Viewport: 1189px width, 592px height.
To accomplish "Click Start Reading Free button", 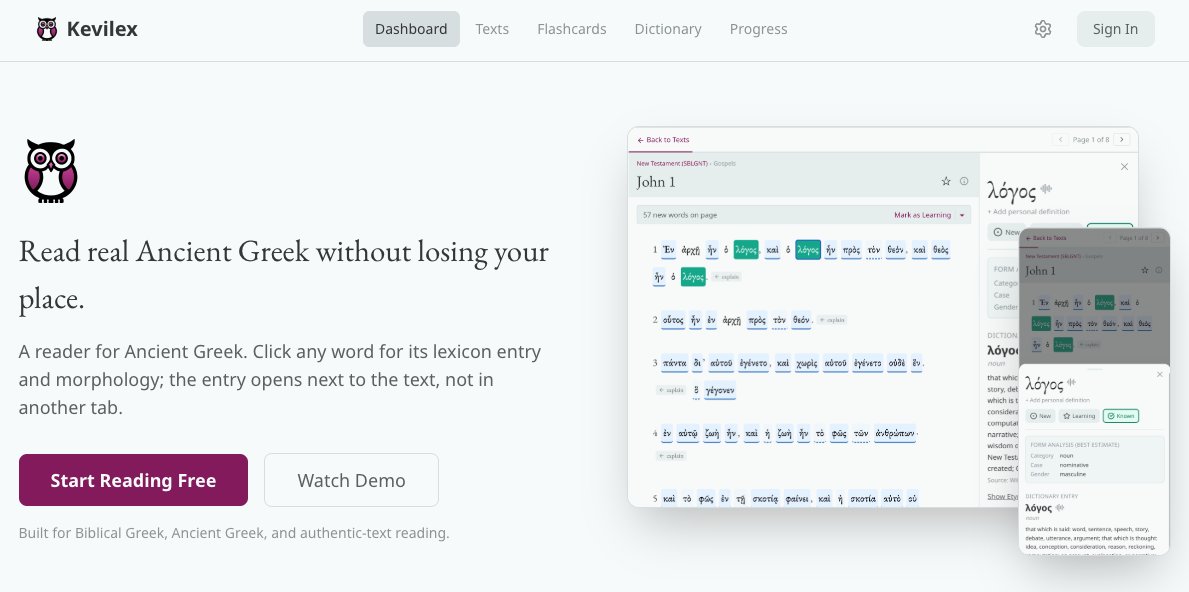I will 133,480.
